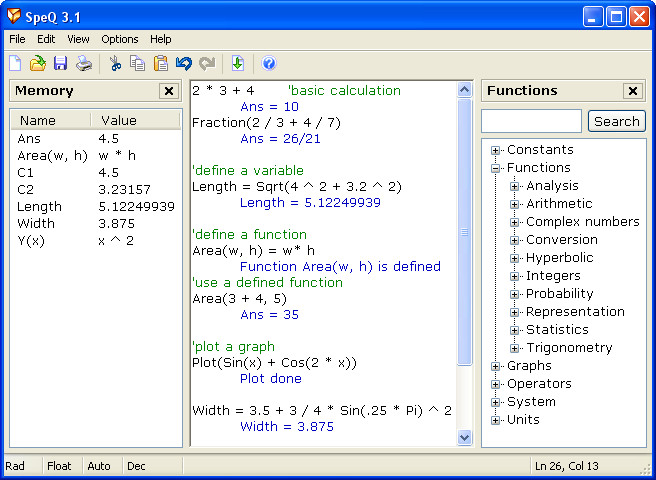Click the Search button
656x480 pixels.
(616, 121)
